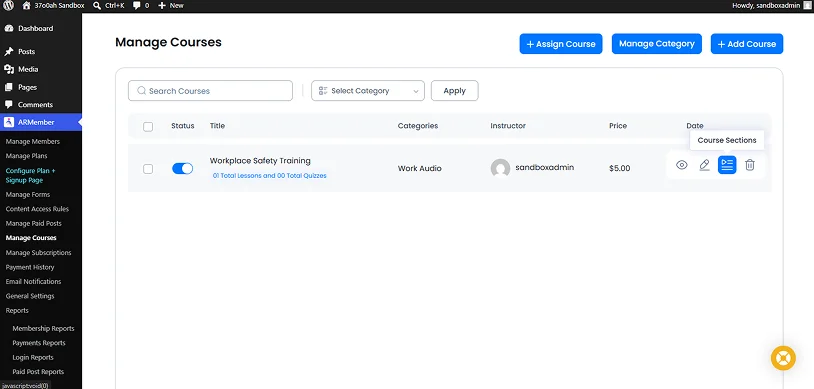Viewport: 814px width, 389px height.
Task: Open the + New menu in admin bar
Action: (171, 5)
